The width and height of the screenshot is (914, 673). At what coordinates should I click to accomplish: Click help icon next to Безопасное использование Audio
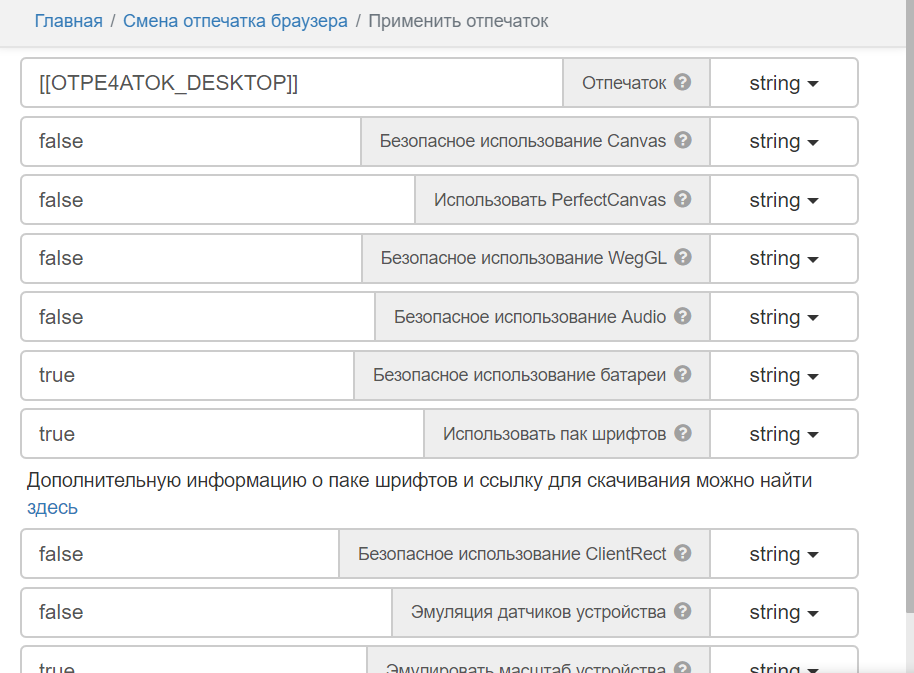684,317
